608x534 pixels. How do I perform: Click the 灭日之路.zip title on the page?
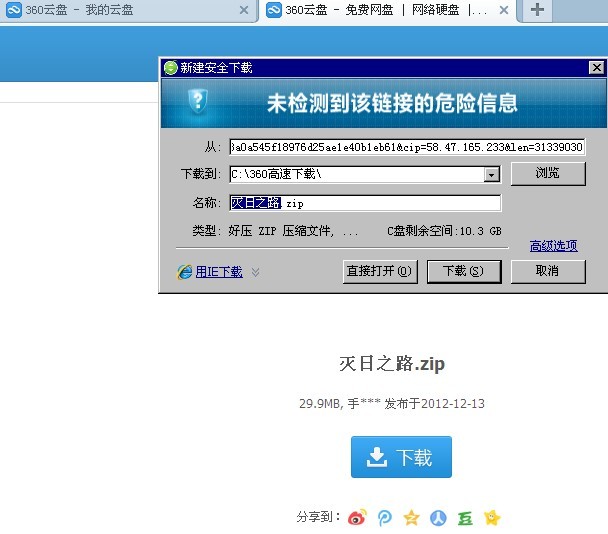[392, 364]
